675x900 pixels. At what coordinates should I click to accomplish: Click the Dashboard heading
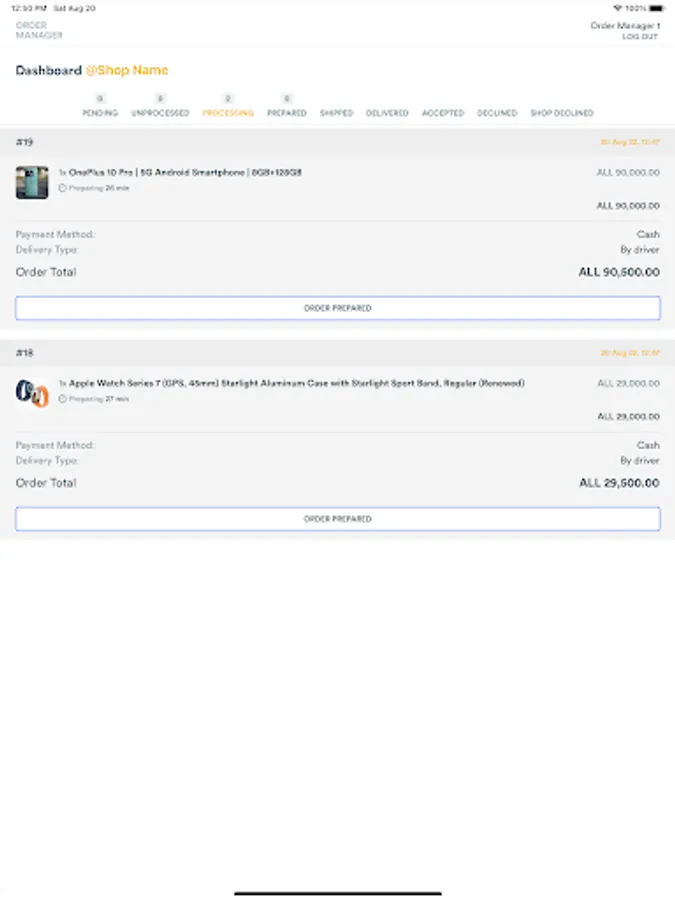point(49,70)
